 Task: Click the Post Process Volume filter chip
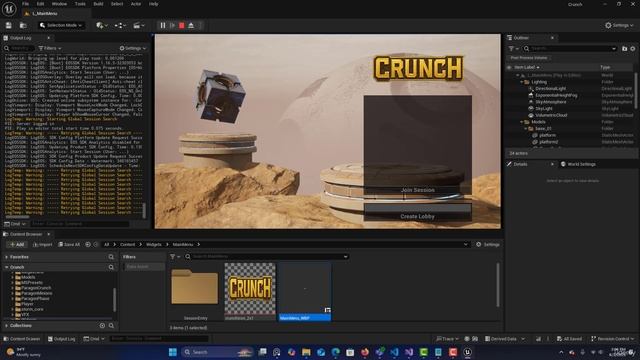click(529, 58)
